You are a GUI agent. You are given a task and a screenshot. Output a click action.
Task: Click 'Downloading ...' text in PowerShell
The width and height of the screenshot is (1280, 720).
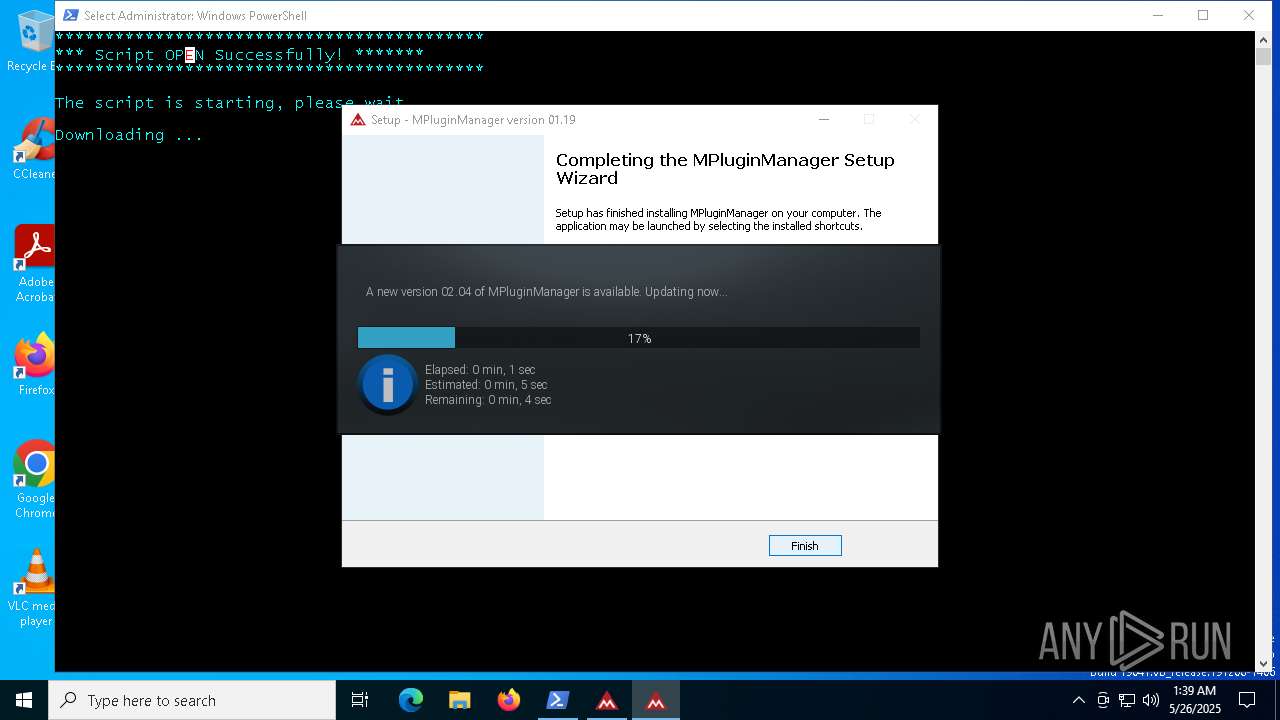tap(129, 135)
